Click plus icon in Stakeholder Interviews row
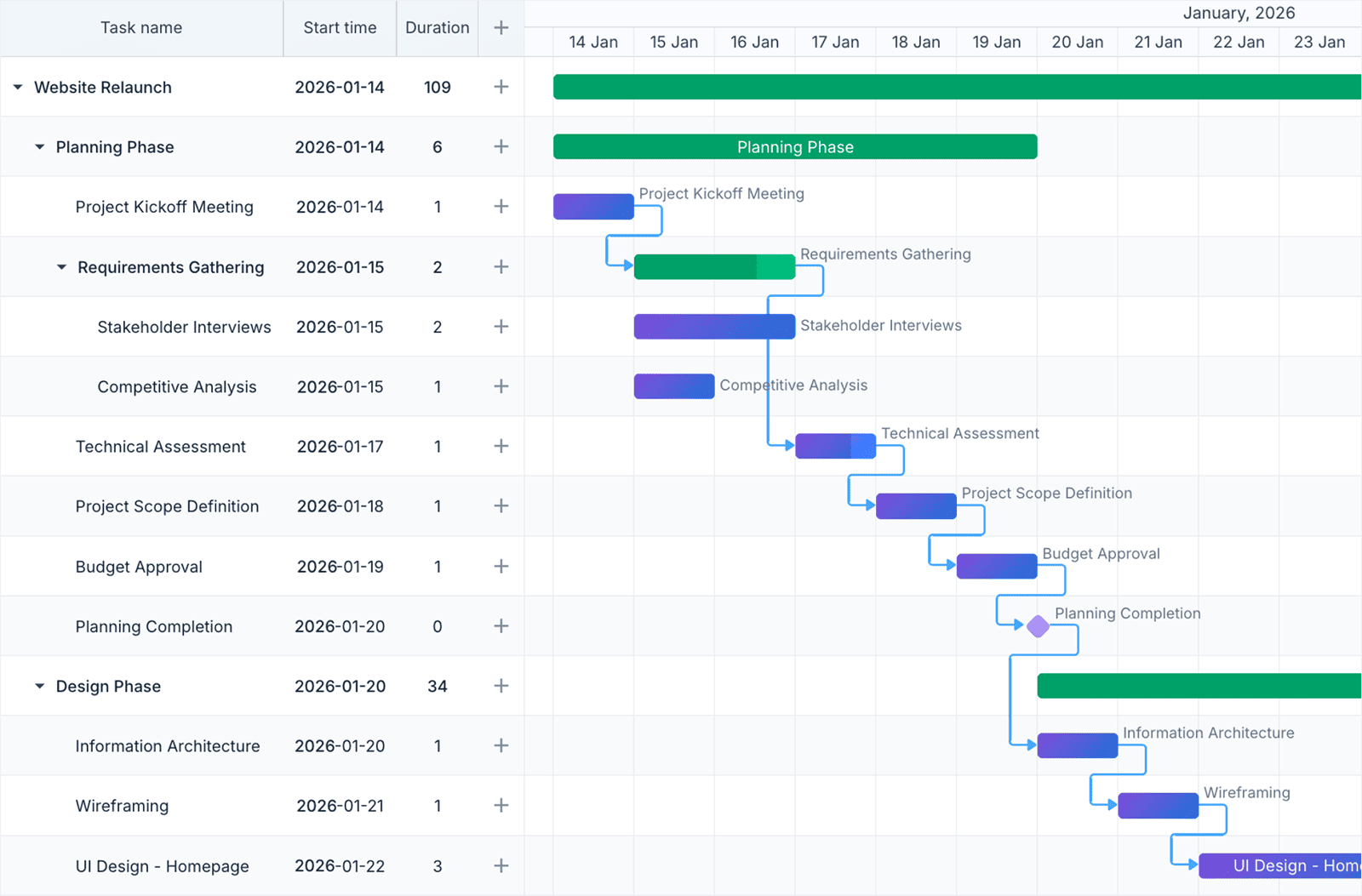Screen dimensions: 1362x896 click(x=501, y=326)
